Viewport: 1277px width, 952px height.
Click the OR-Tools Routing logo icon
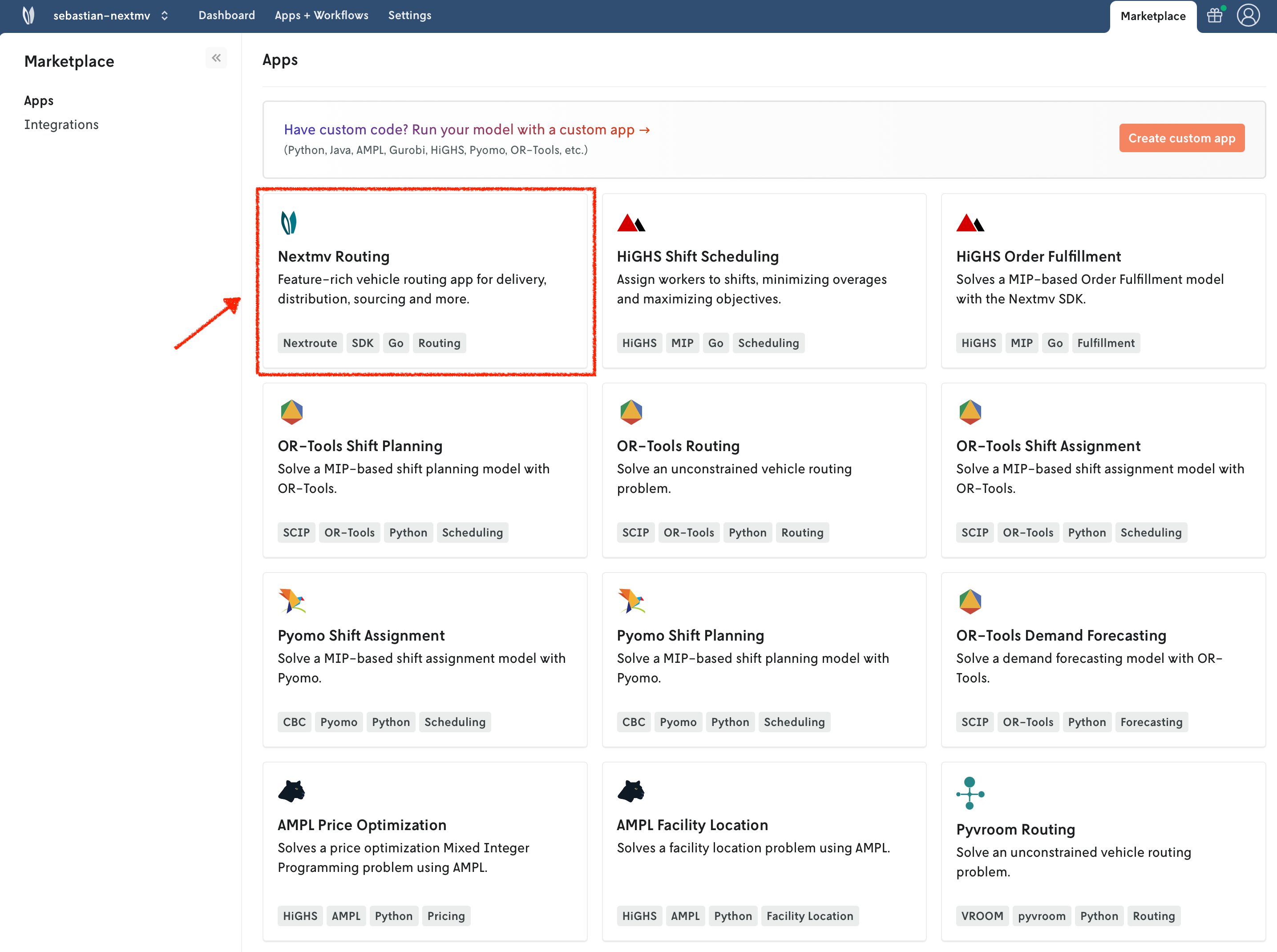(x=630, y=412)
